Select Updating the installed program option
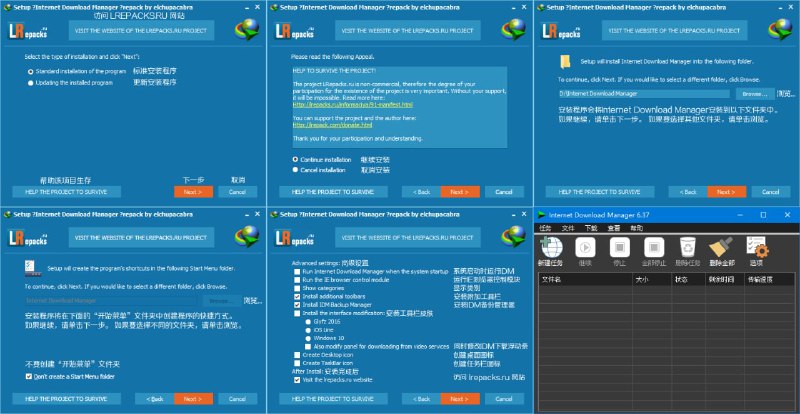This screenshot has width=800, height=414. 30,82
